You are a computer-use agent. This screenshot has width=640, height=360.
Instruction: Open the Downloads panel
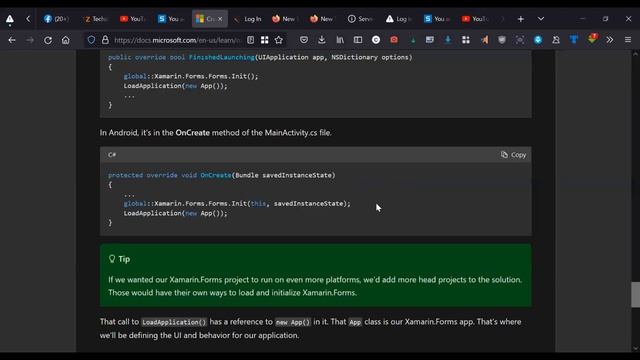click(322, 40)
